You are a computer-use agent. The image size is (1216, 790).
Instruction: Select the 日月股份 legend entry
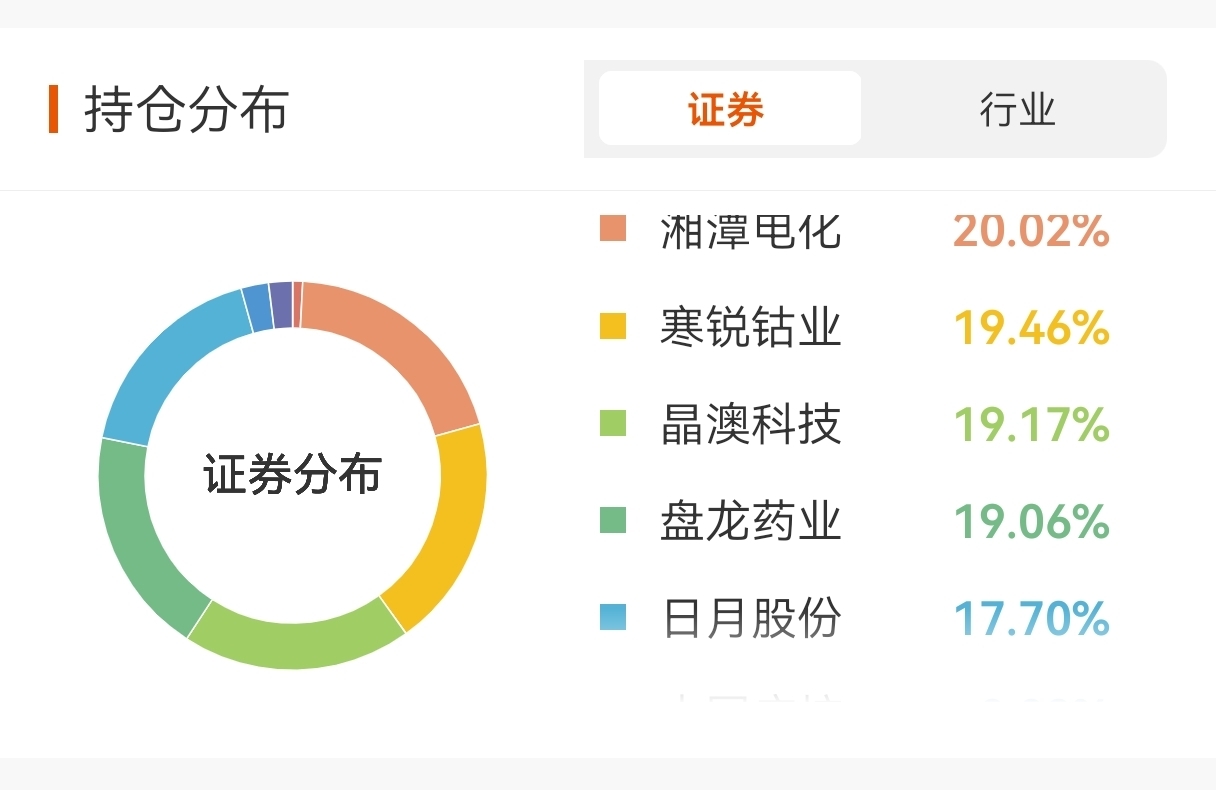tap(750, 618)
